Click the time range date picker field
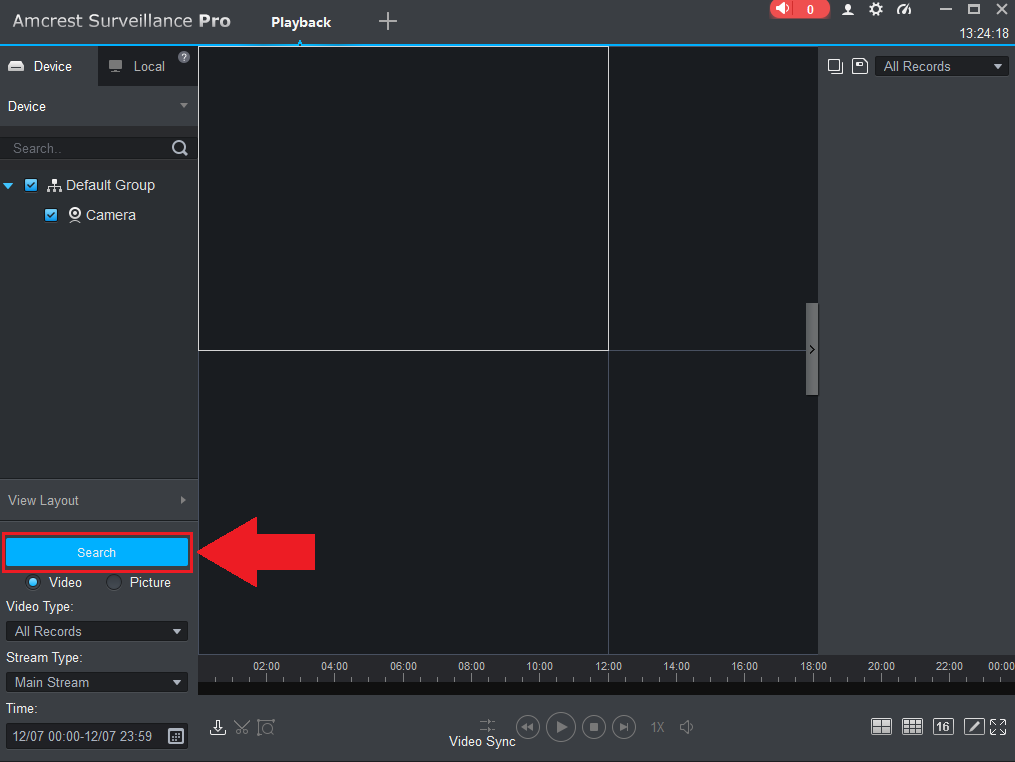This screenshot has height=762, width=1015. tap(90, 736)
